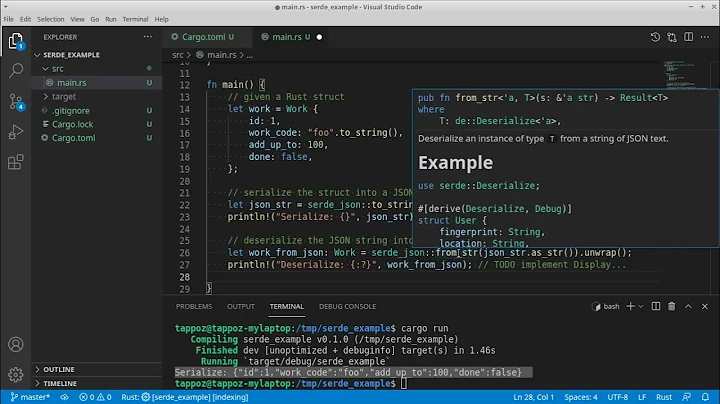Click src in the breadcrumb path
The width and height of the screenshot is (720, 404).
pyautogui.click(x=178, y=55)
